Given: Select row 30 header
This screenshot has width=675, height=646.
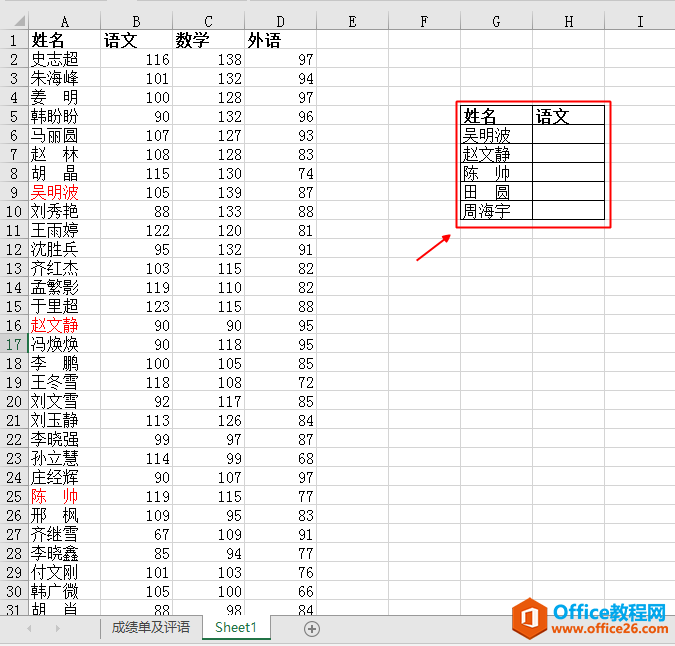Looking at the screenshot, I should tap(14, 591).
